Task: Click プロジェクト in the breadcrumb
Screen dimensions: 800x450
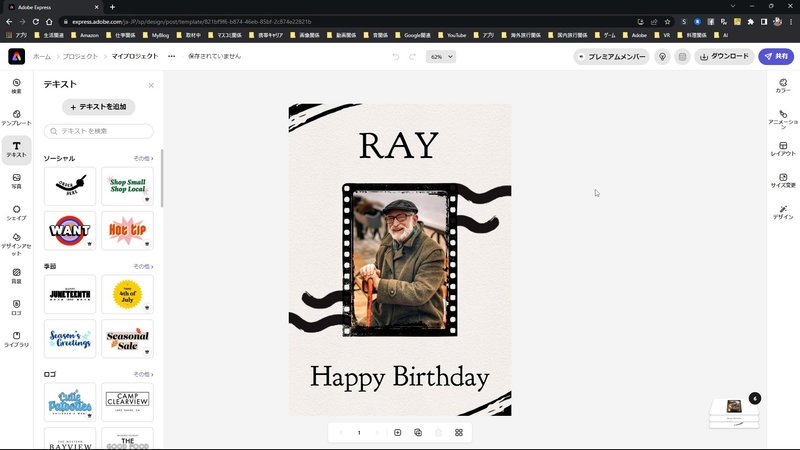Action: 80,56
